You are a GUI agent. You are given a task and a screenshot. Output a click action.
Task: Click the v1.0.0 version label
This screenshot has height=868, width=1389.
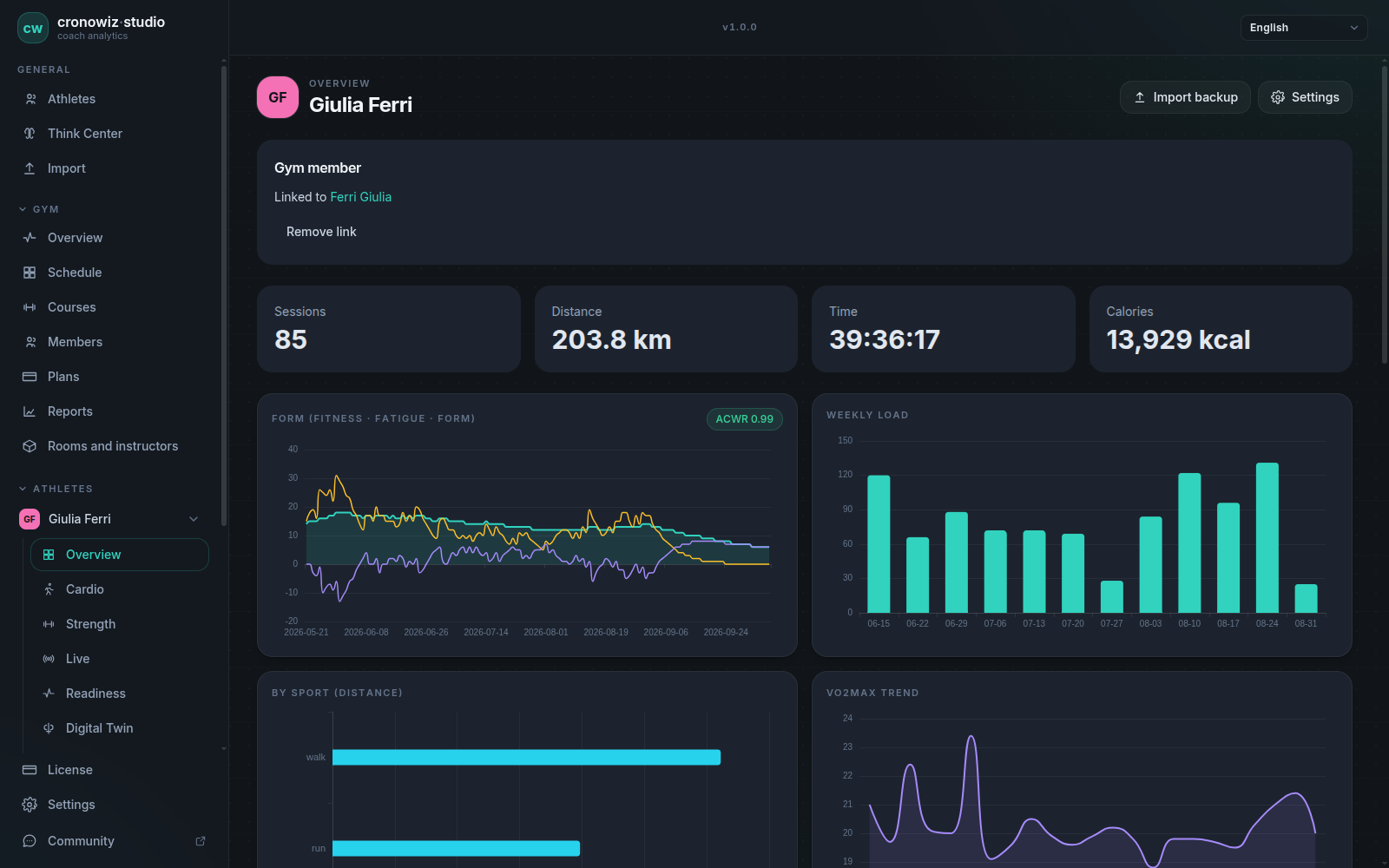740,28
